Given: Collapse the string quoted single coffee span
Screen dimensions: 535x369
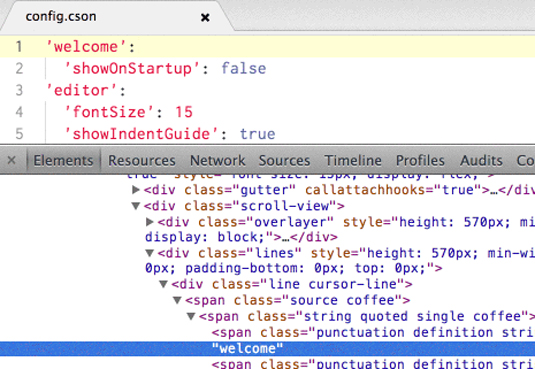Looking at the screenshot, I should [191, 316].
